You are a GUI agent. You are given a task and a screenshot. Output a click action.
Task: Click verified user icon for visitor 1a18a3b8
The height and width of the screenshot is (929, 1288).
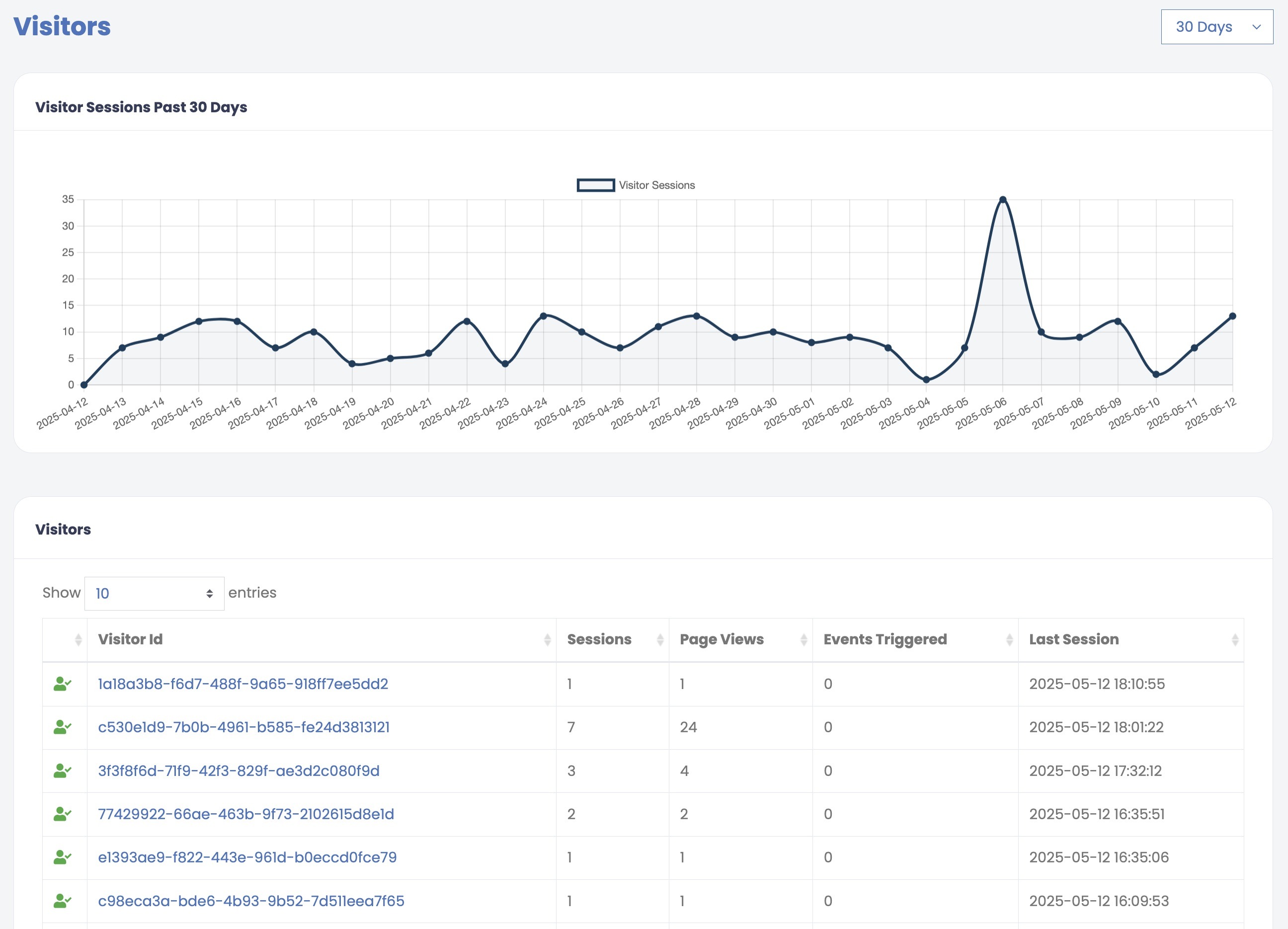(x=62, y=684)
